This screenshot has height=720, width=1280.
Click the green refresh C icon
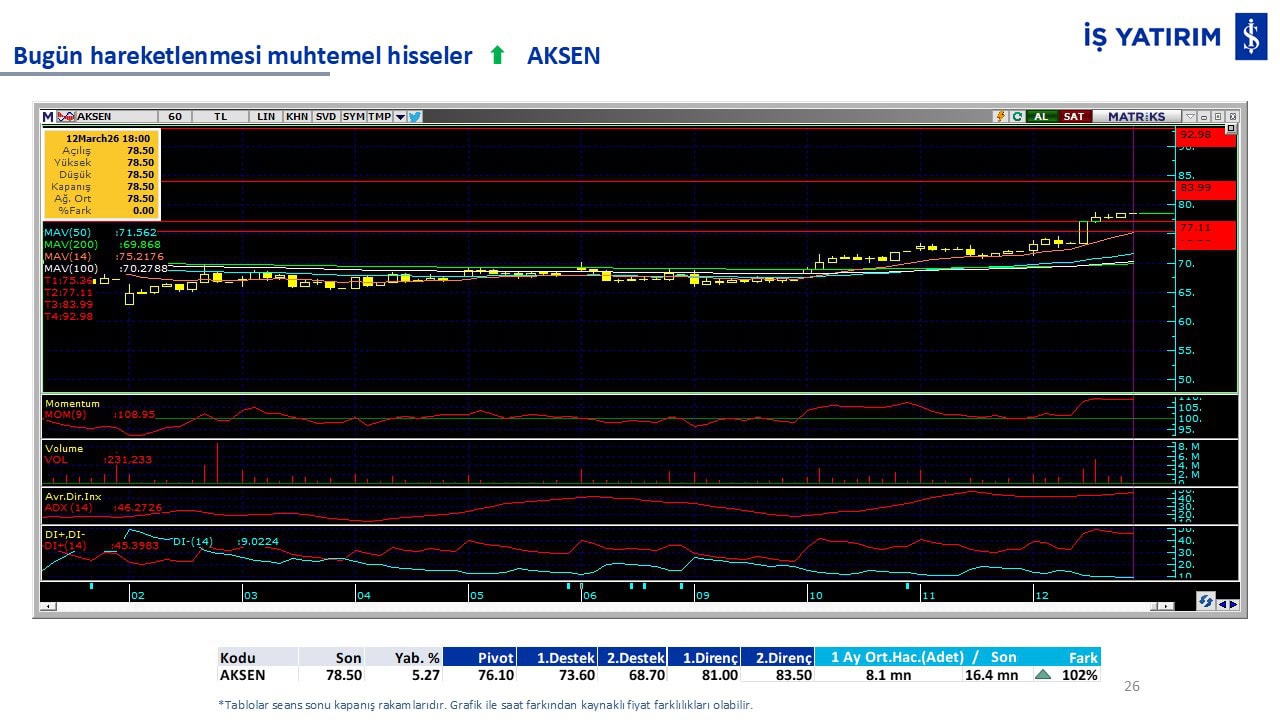[1017, 116]
